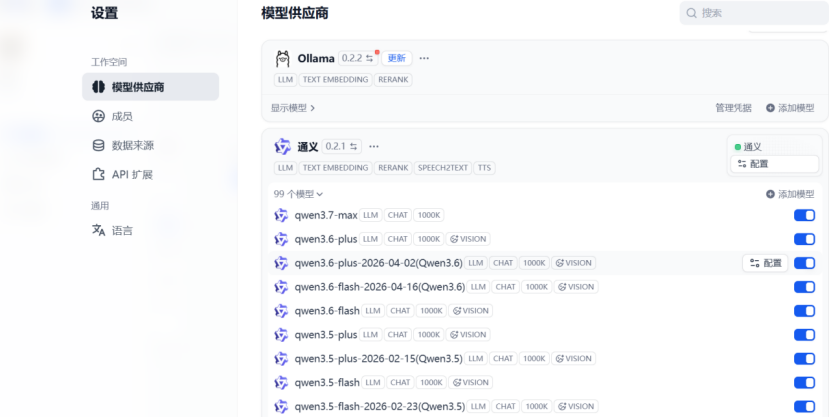Click the qwen3.5-flash-2026-02-23 model icon

(x=281, y=406)
